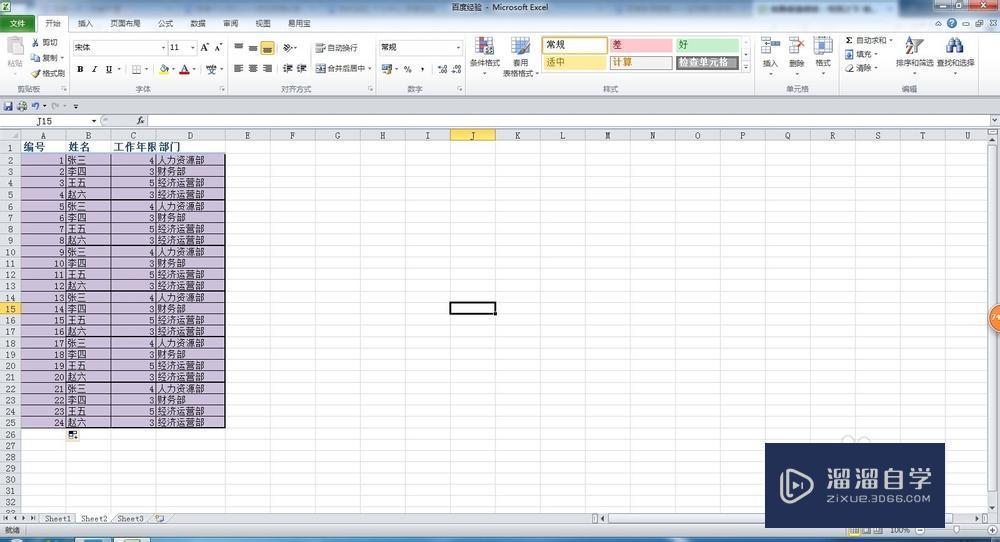
Task: Switch to the 页面布局 ribbon tab
Action: click(125, 24)
